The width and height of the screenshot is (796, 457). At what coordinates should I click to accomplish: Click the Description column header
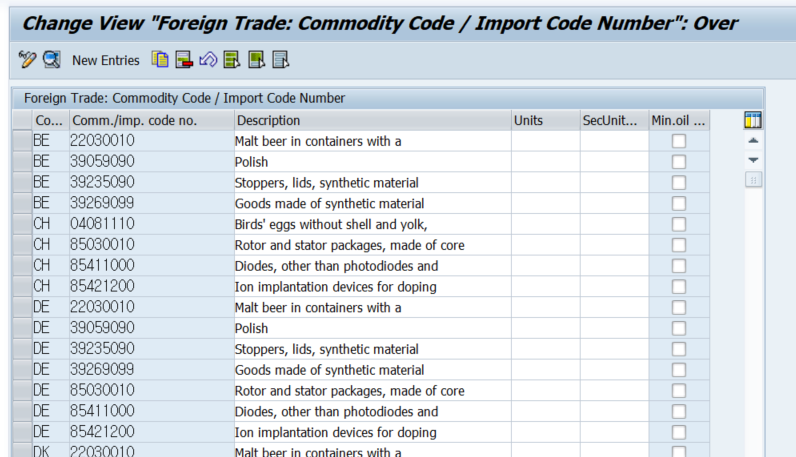[373, 120]
